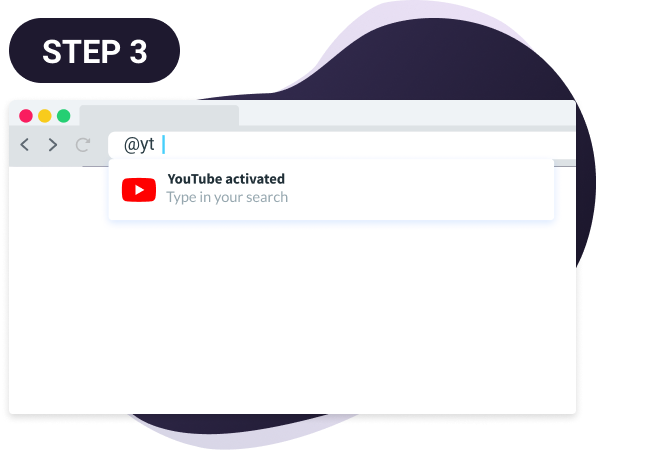This screenshot has height=450, width=658.
Task: Click the 'Type in your search' hint
Action: point(227,197)
